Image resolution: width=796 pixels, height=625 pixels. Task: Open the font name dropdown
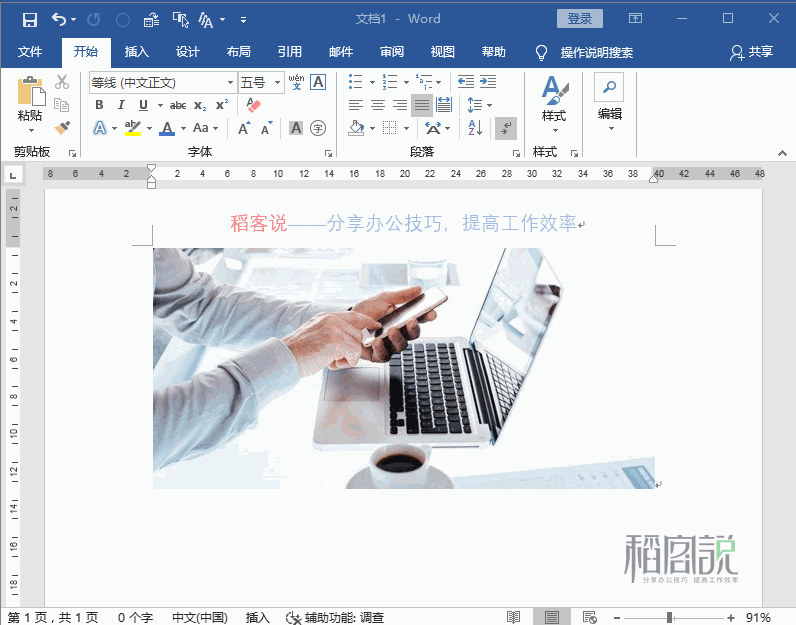230,83
